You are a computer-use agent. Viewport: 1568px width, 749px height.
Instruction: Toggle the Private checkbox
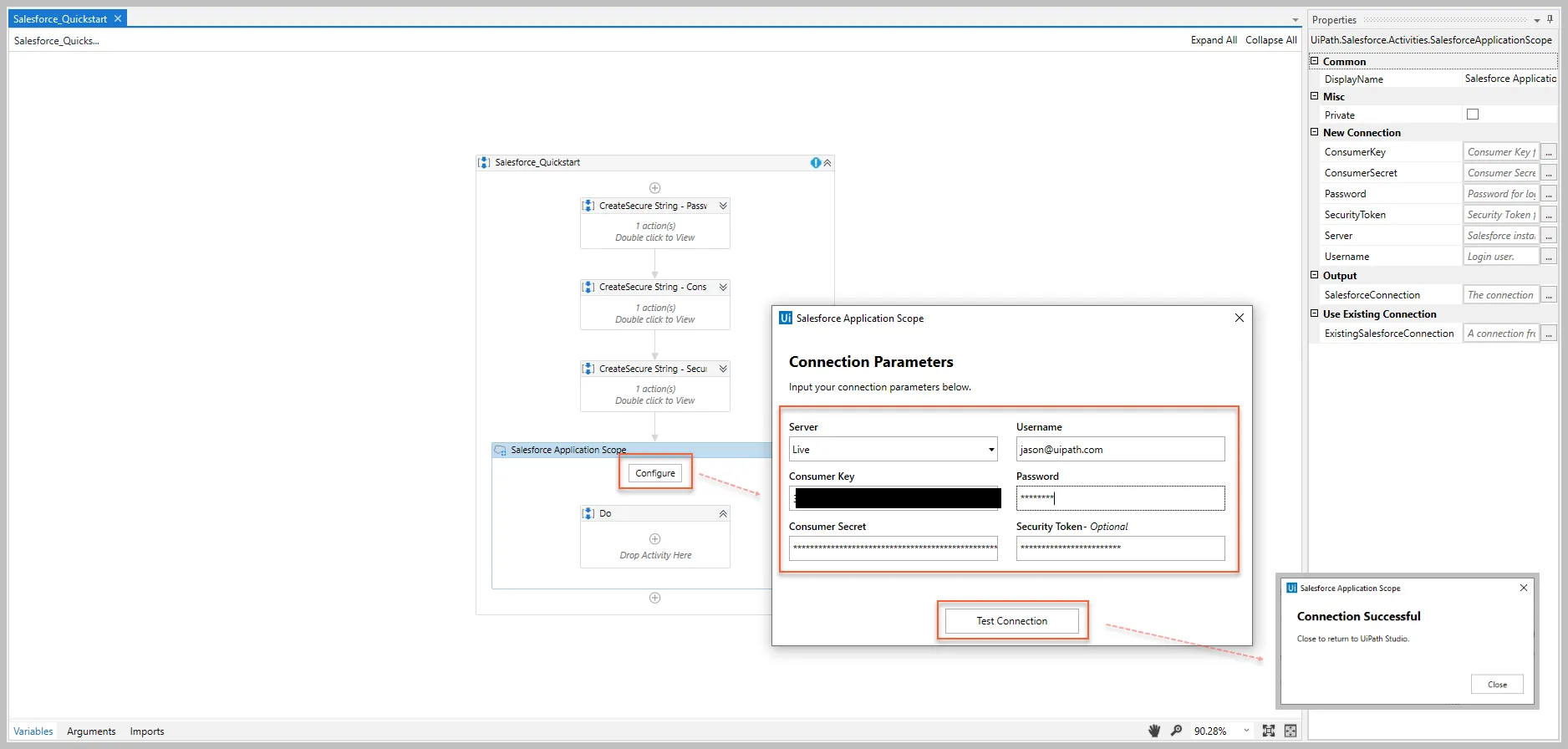click(x=1473, y=115)
